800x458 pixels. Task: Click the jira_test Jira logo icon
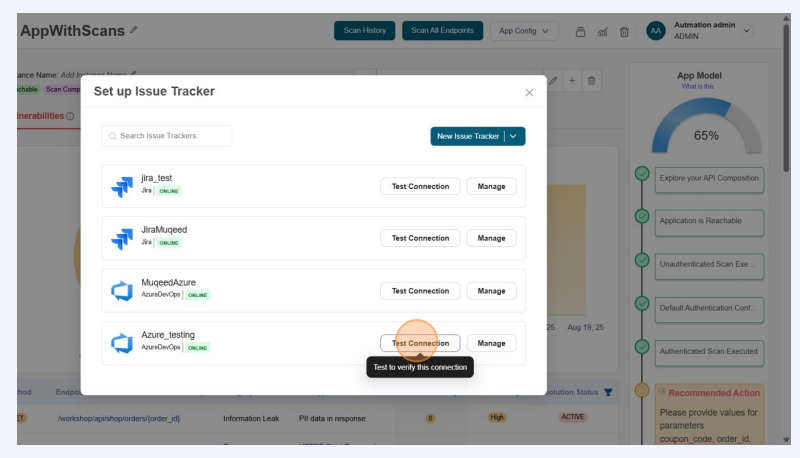[x=122, y=187]
